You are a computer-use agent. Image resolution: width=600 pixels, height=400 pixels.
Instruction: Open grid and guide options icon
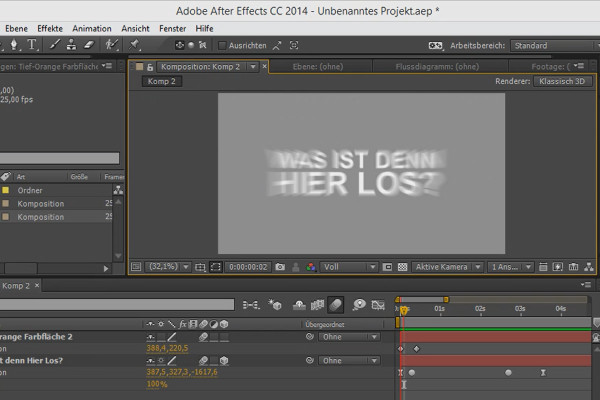[x=200, y=267]
